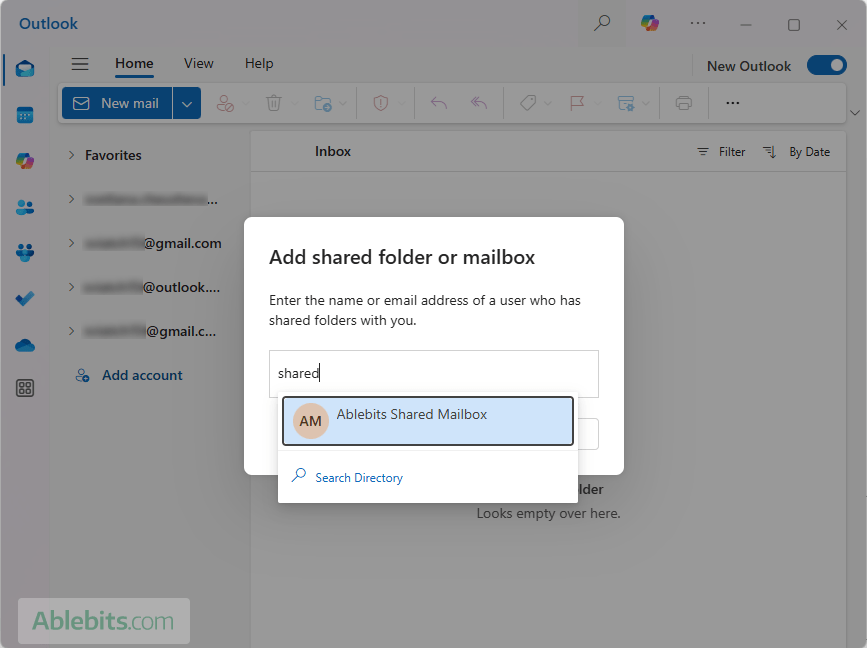Turn off the New Outlook toggle
Image resolution: width=867 pixels, height=648 pixels.
827,65
